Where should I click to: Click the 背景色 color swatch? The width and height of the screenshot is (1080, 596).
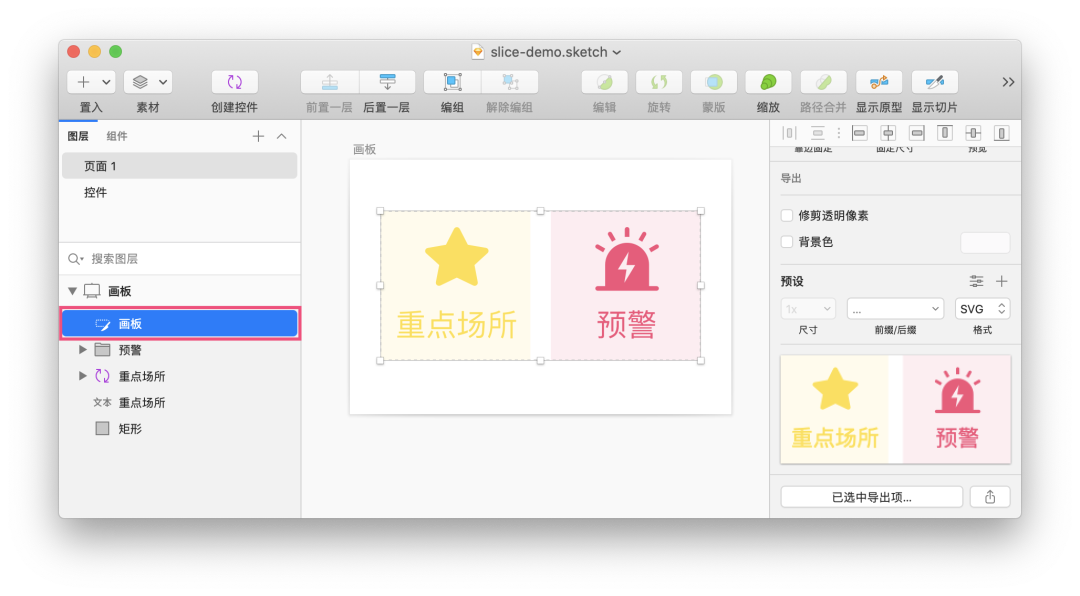tap(984, 242)
